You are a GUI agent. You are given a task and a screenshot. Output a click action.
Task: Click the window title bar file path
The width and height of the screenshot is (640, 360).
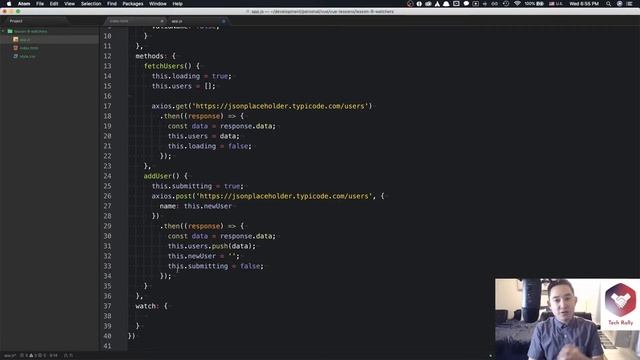[x=322, y=11]
